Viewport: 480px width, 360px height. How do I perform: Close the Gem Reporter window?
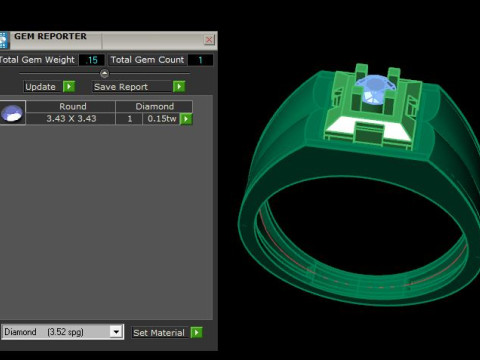click(209, 40)
